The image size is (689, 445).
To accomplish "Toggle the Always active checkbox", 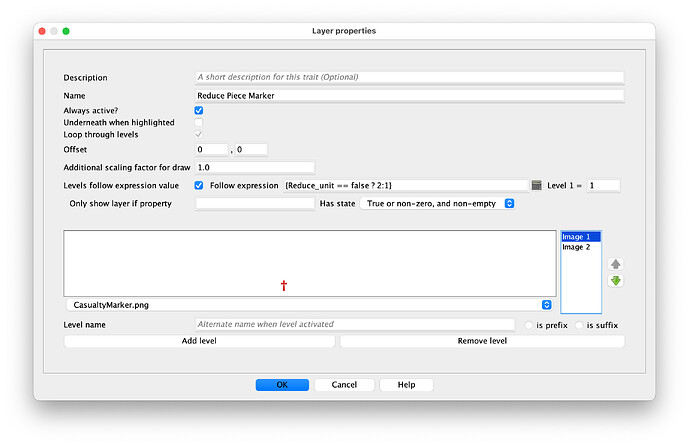I will 199,110.
